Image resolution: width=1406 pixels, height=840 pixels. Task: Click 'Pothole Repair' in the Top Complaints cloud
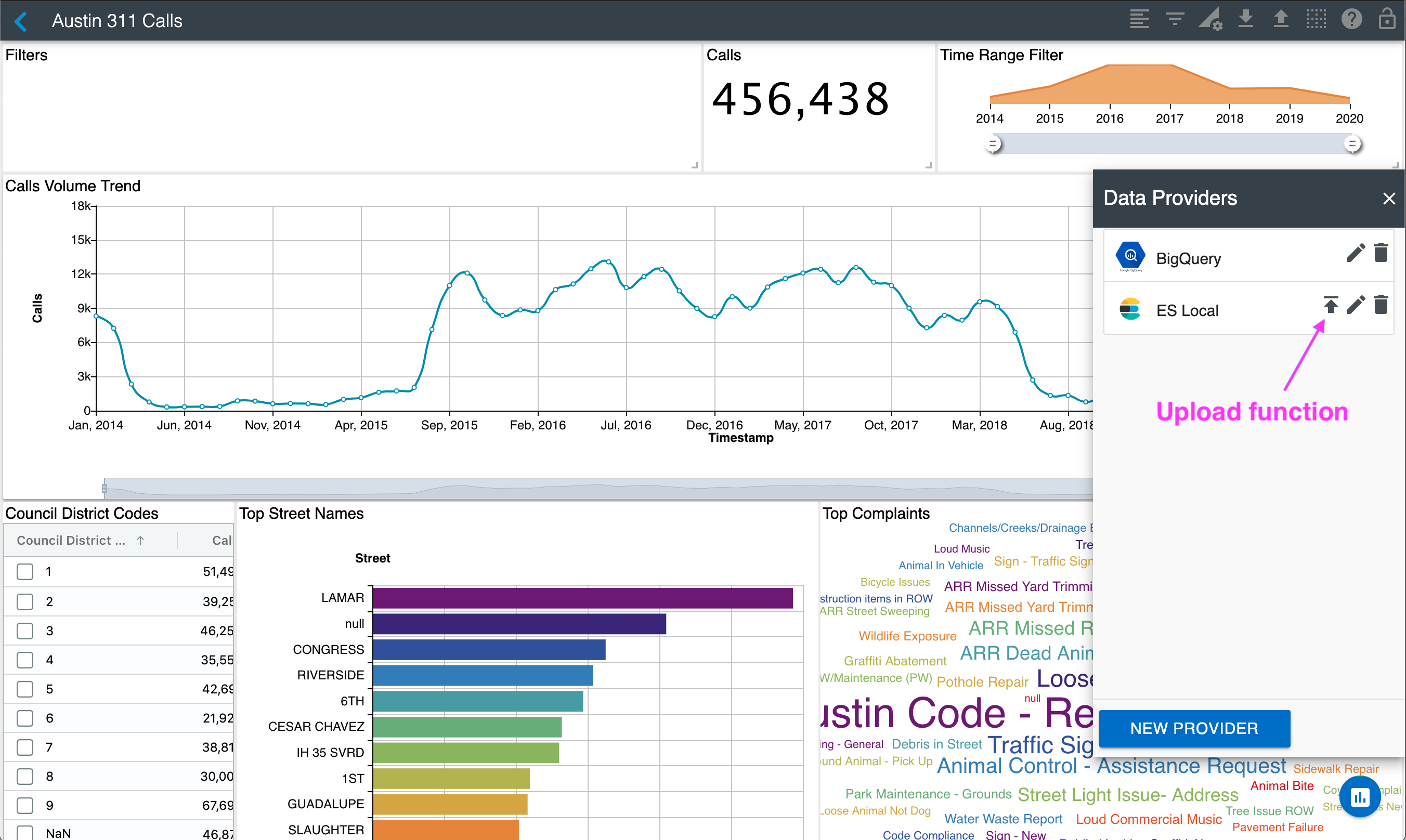pyautogui.click(x=982, y=681)
